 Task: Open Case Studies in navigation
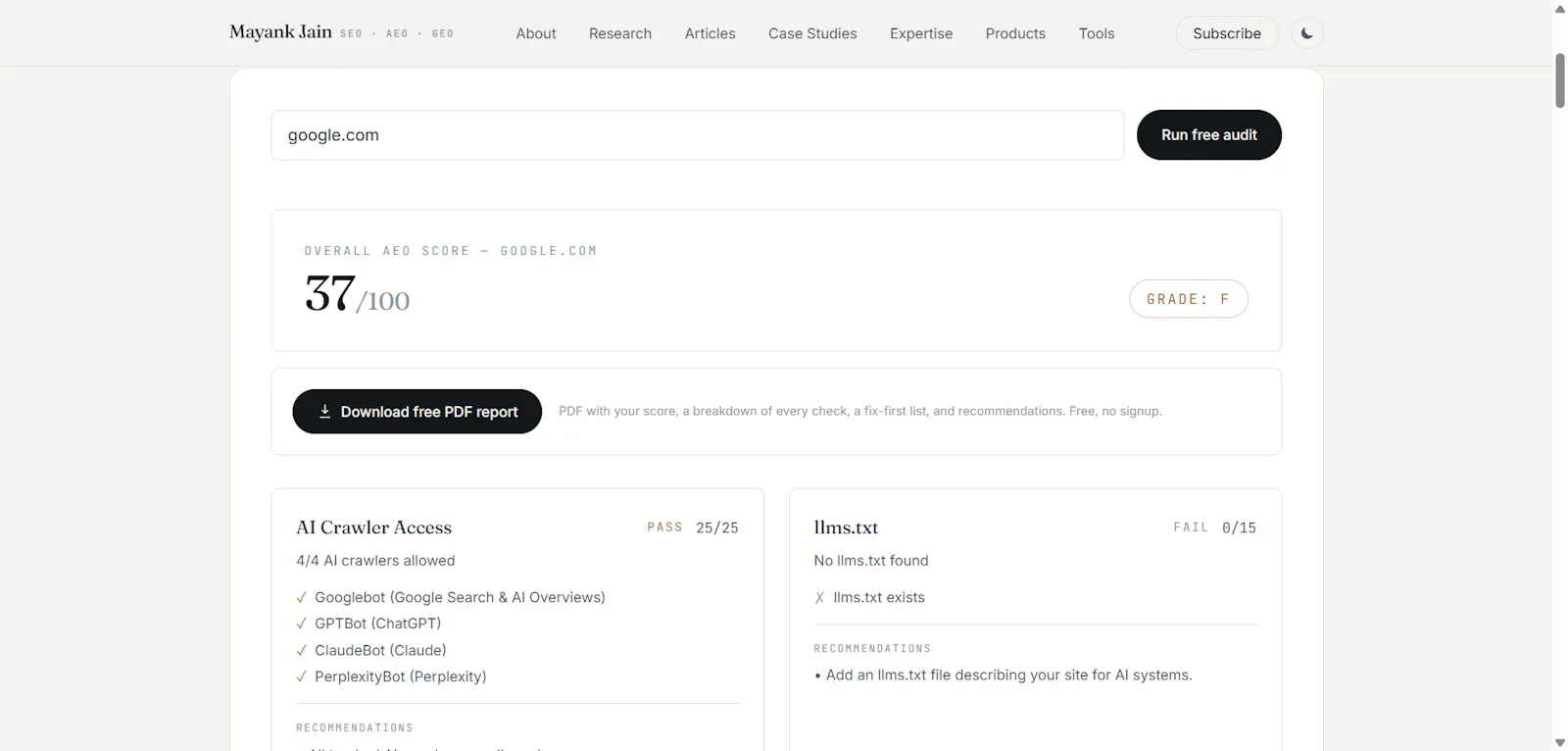click(x=812, y=33)
